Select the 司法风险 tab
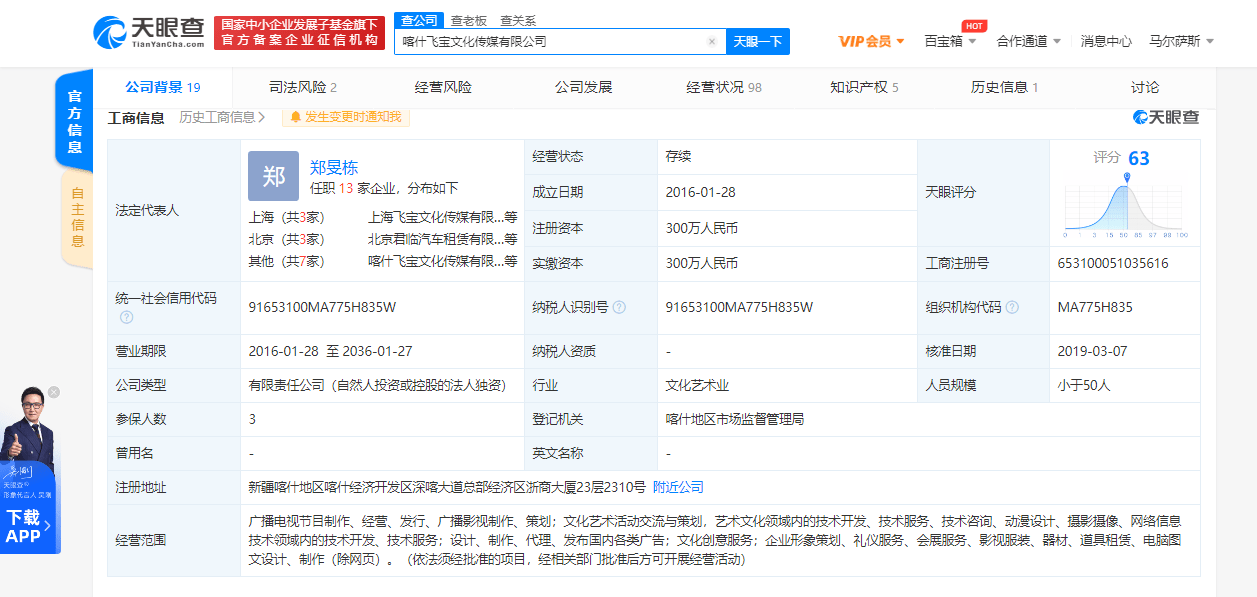 coord(303,87)
